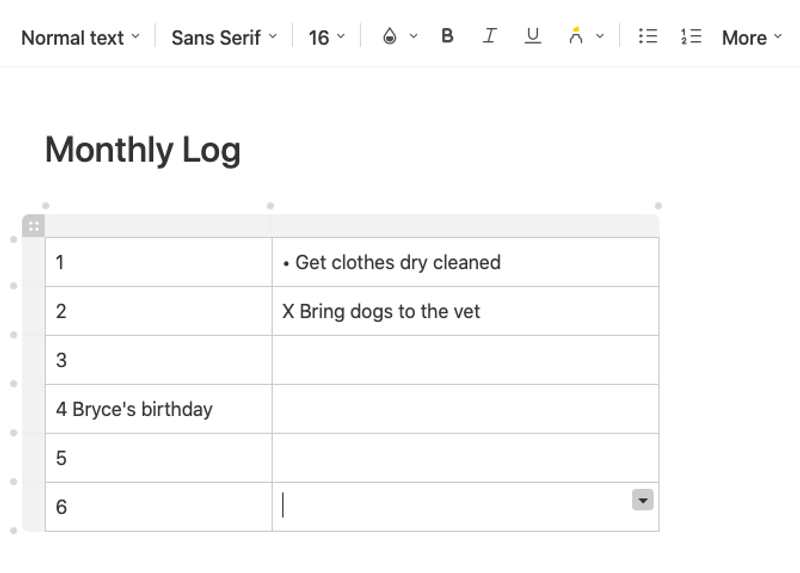Select the first column header bar
Screen dimensions: 800x573
coord(158,226)
